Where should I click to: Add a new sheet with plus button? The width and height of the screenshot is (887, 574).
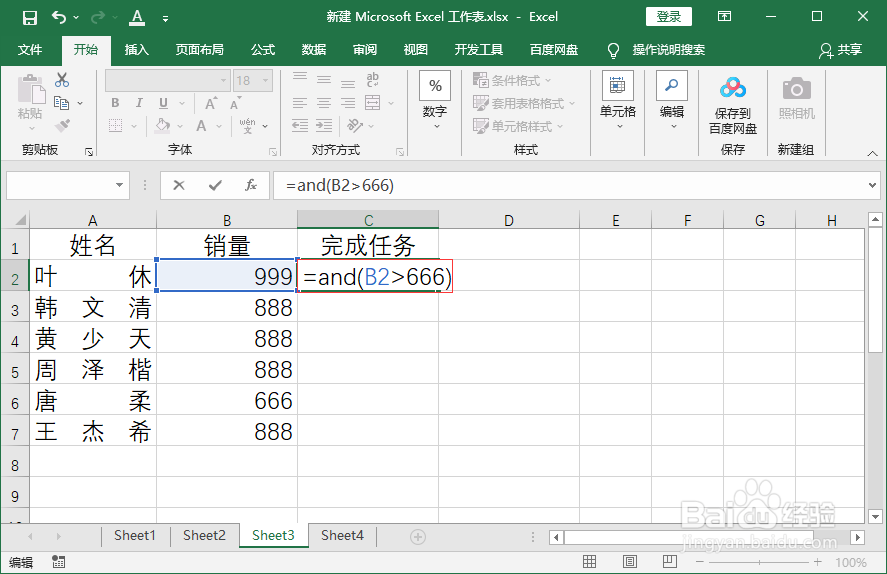418,537
